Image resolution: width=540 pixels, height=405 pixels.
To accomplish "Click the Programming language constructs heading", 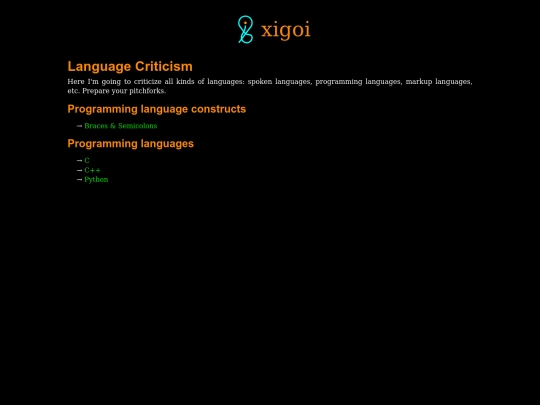I will (157, 109).
